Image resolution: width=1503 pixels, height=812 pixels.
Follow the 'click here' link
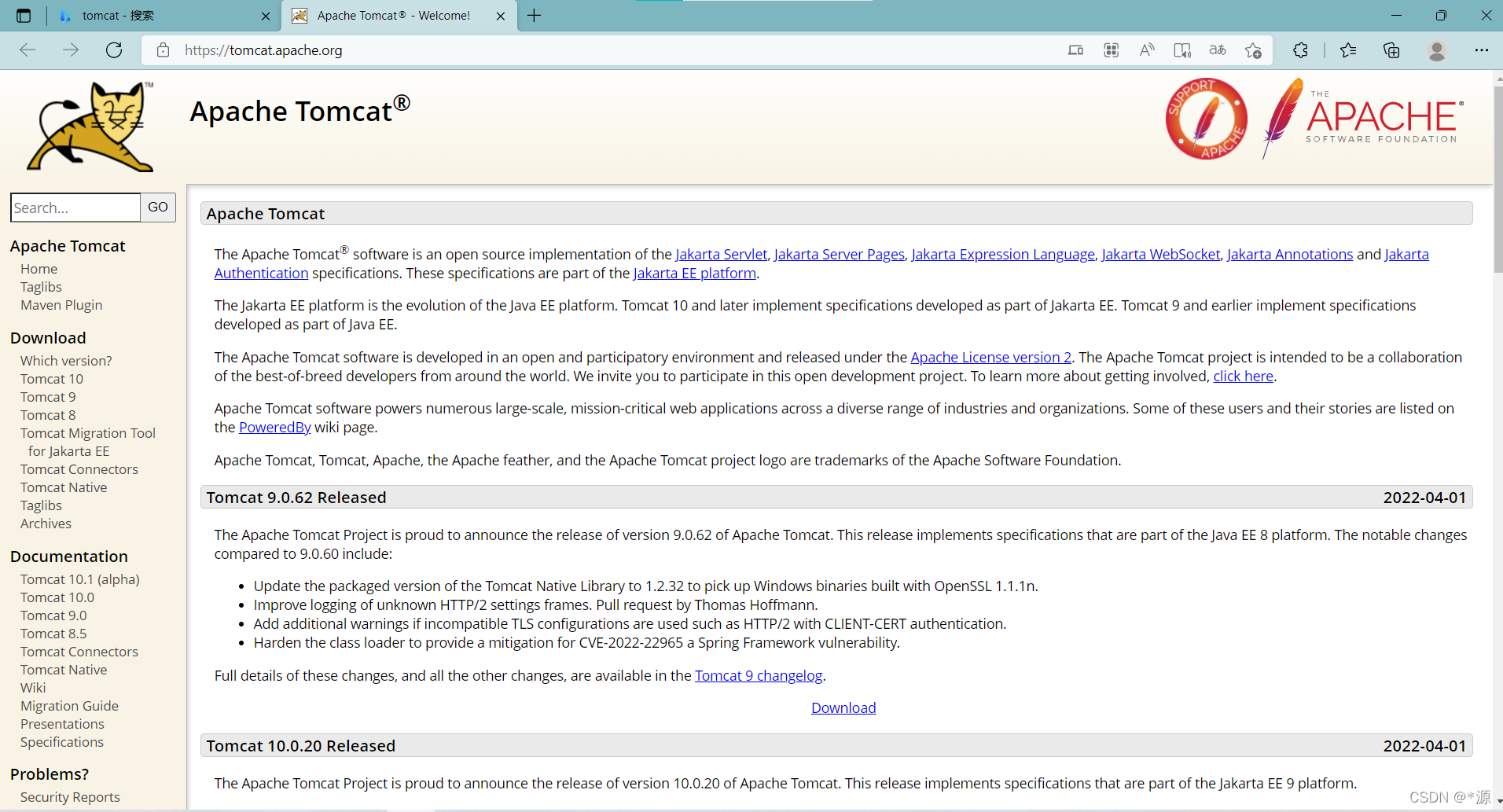(x=1244, y=376)
